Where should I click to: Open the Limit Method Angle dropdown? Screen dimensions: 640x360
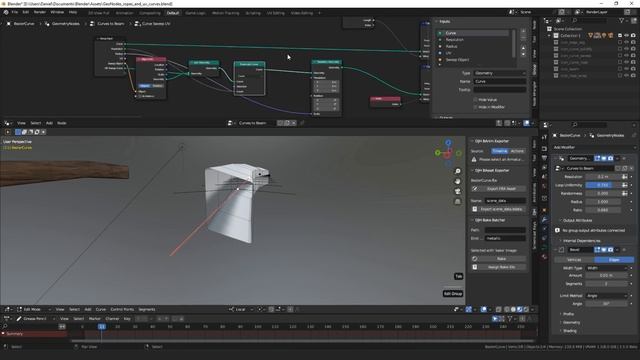click(x=607, y=296)
